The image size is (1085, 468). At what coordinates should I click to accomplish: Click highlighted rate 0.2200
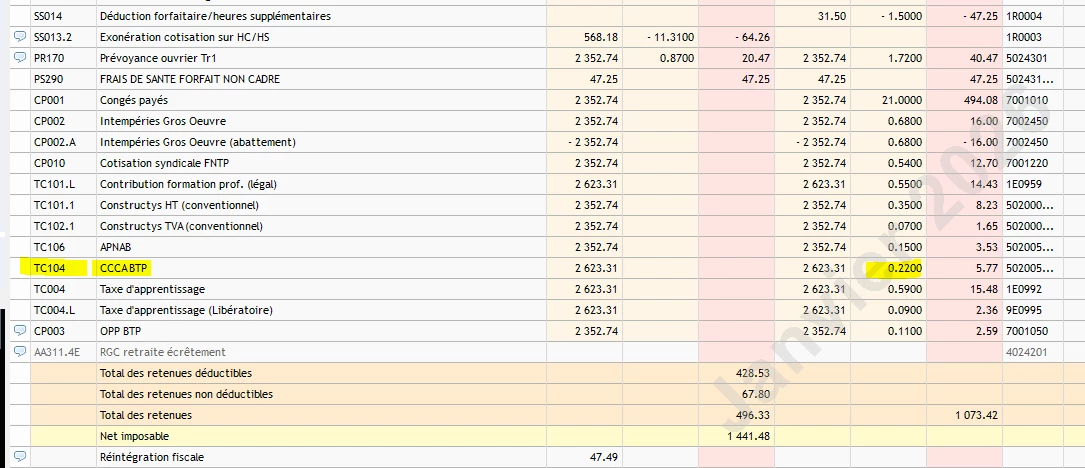(x=904, y=269)
